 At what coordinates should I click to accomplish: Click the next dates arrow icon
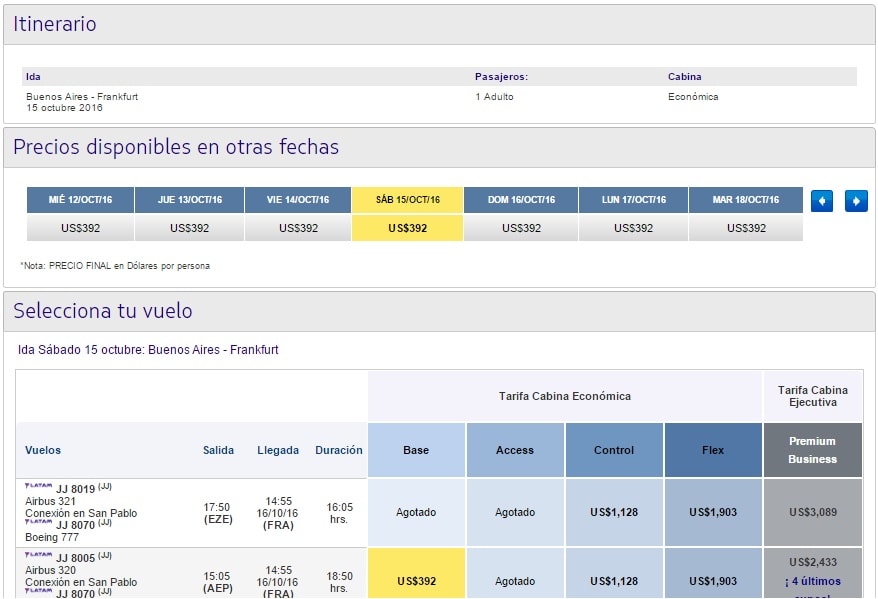856,200
